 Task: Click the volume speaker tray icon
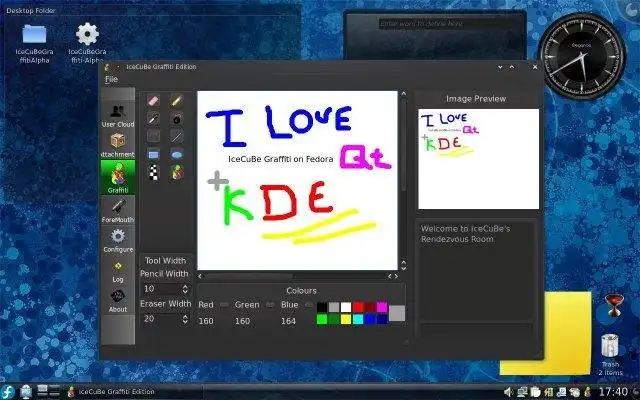click(x=508, y=392)
